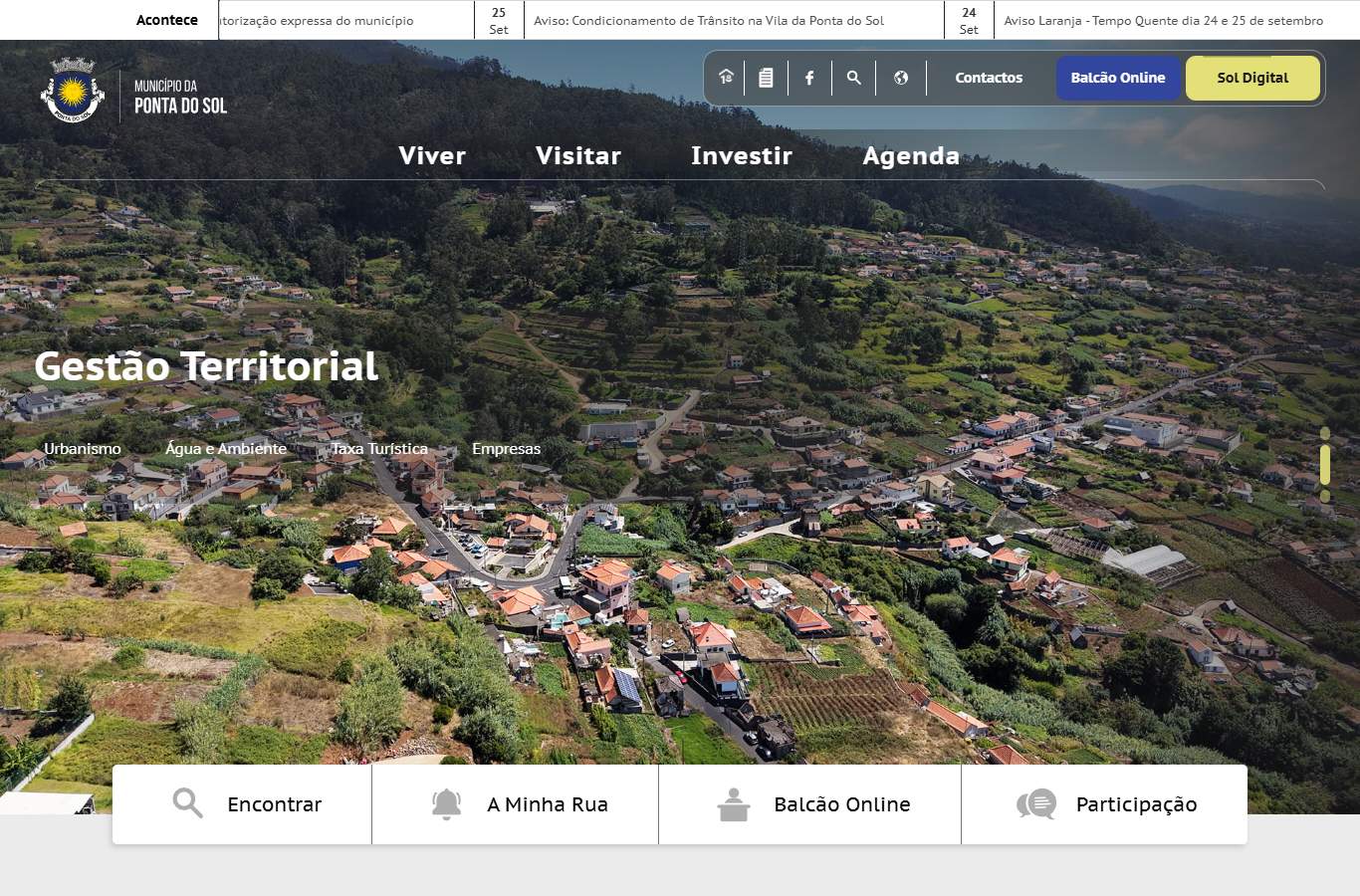Open the Encontrar quick-access card
Image resolution: width=1360 pixels, height=896 pixels.
click(242, 804)
